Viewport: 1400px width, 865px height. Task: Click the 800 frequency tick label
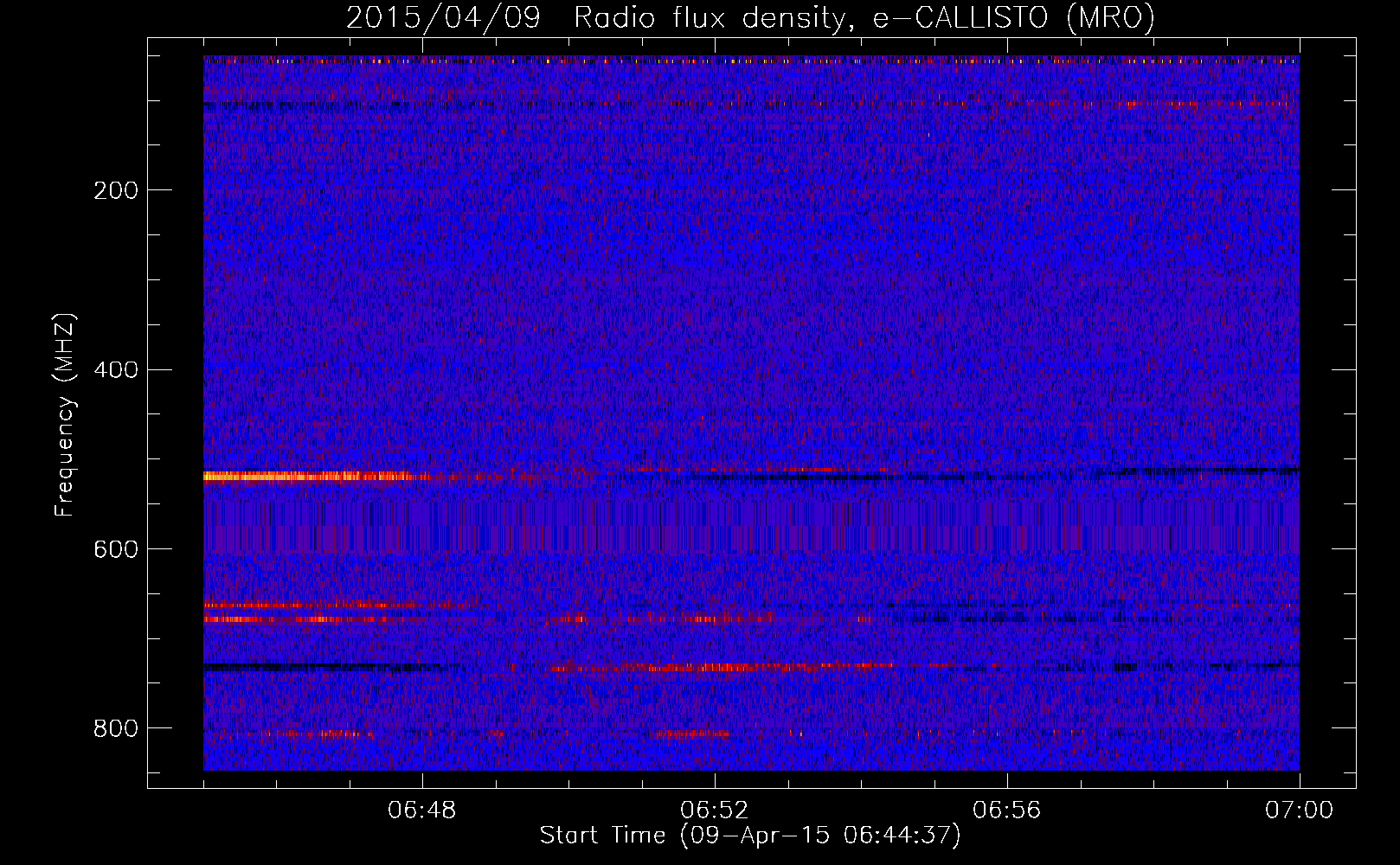(116, 728)
